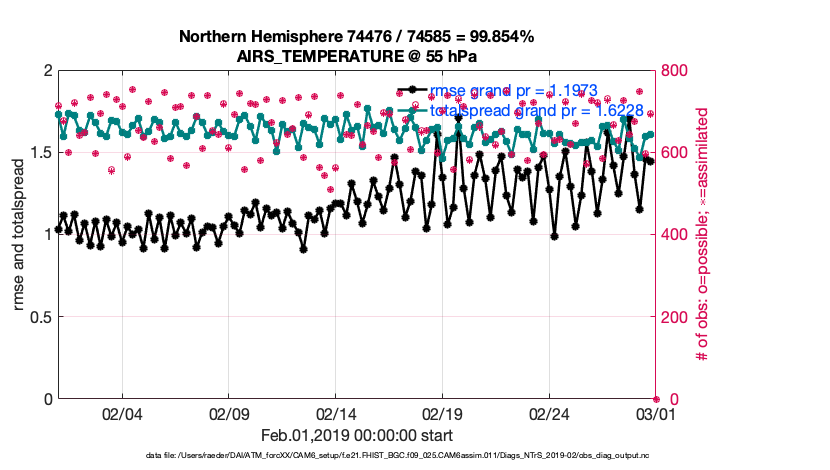Click the 02/24 x-axis tick label
The height and width of the screenshot is (470, 830).
tap(549, 414)
